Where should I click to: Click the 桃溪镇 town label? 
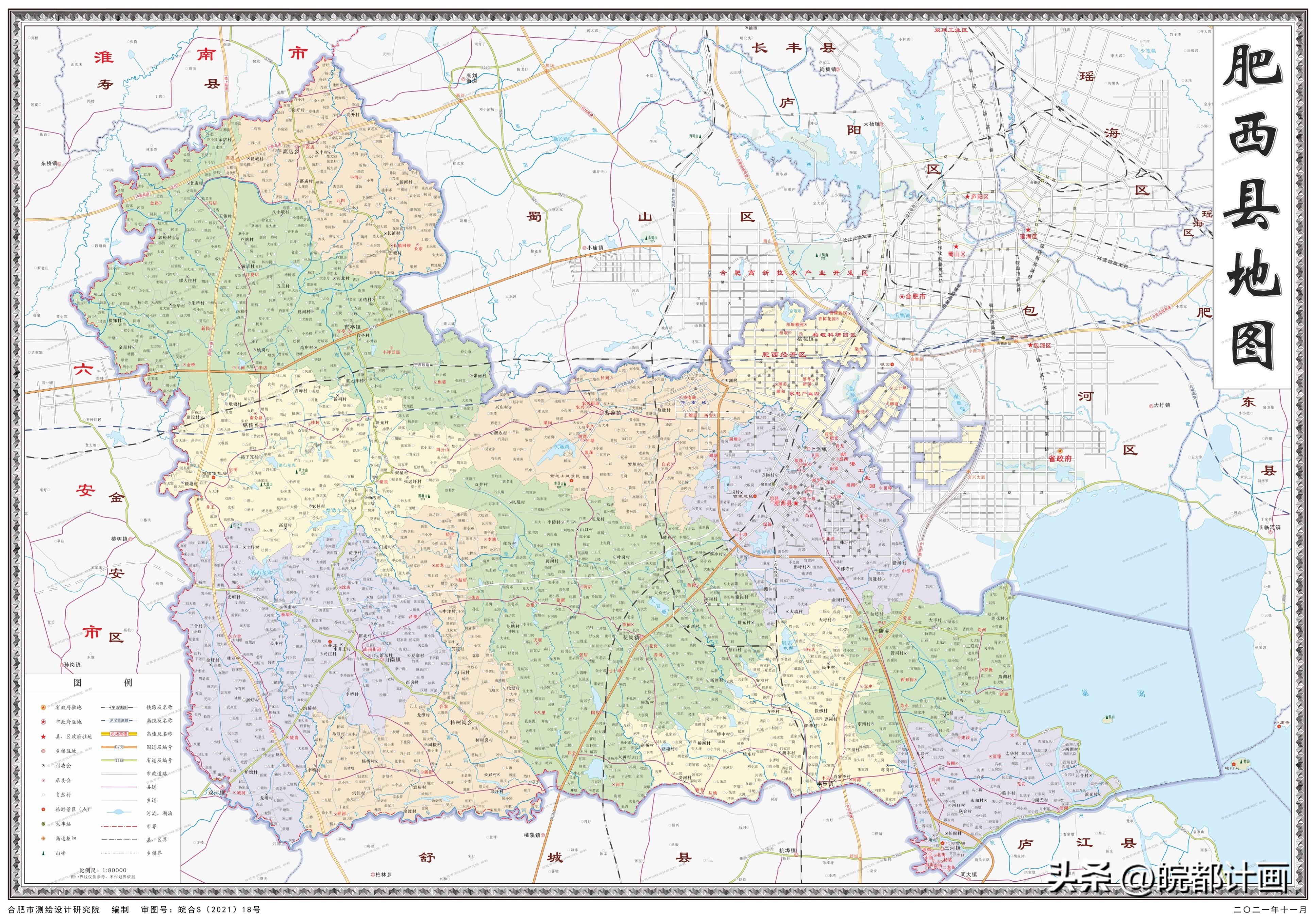click(533, 835)
